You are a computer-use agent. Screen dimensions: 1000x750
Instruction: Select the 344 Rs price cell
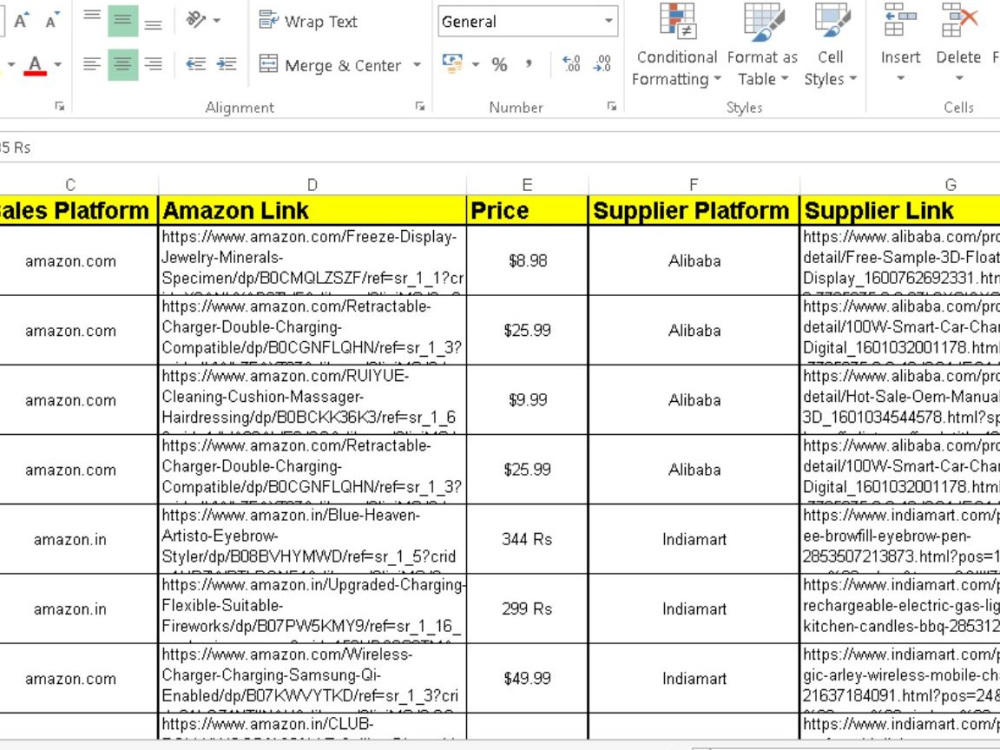(527, 540)
